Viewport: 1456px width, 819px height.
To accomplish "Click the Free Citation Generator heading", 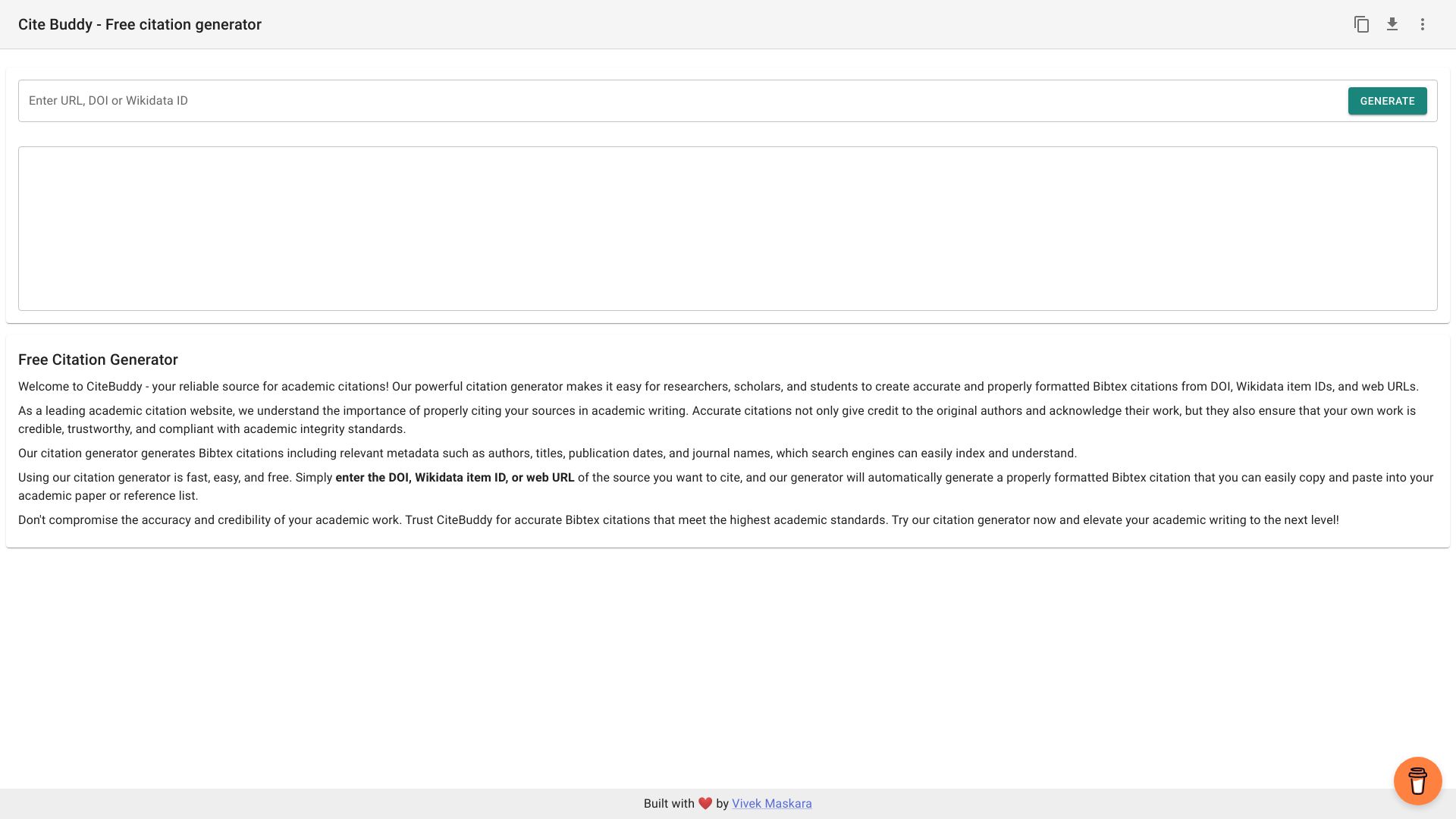I will click(98, 360).
